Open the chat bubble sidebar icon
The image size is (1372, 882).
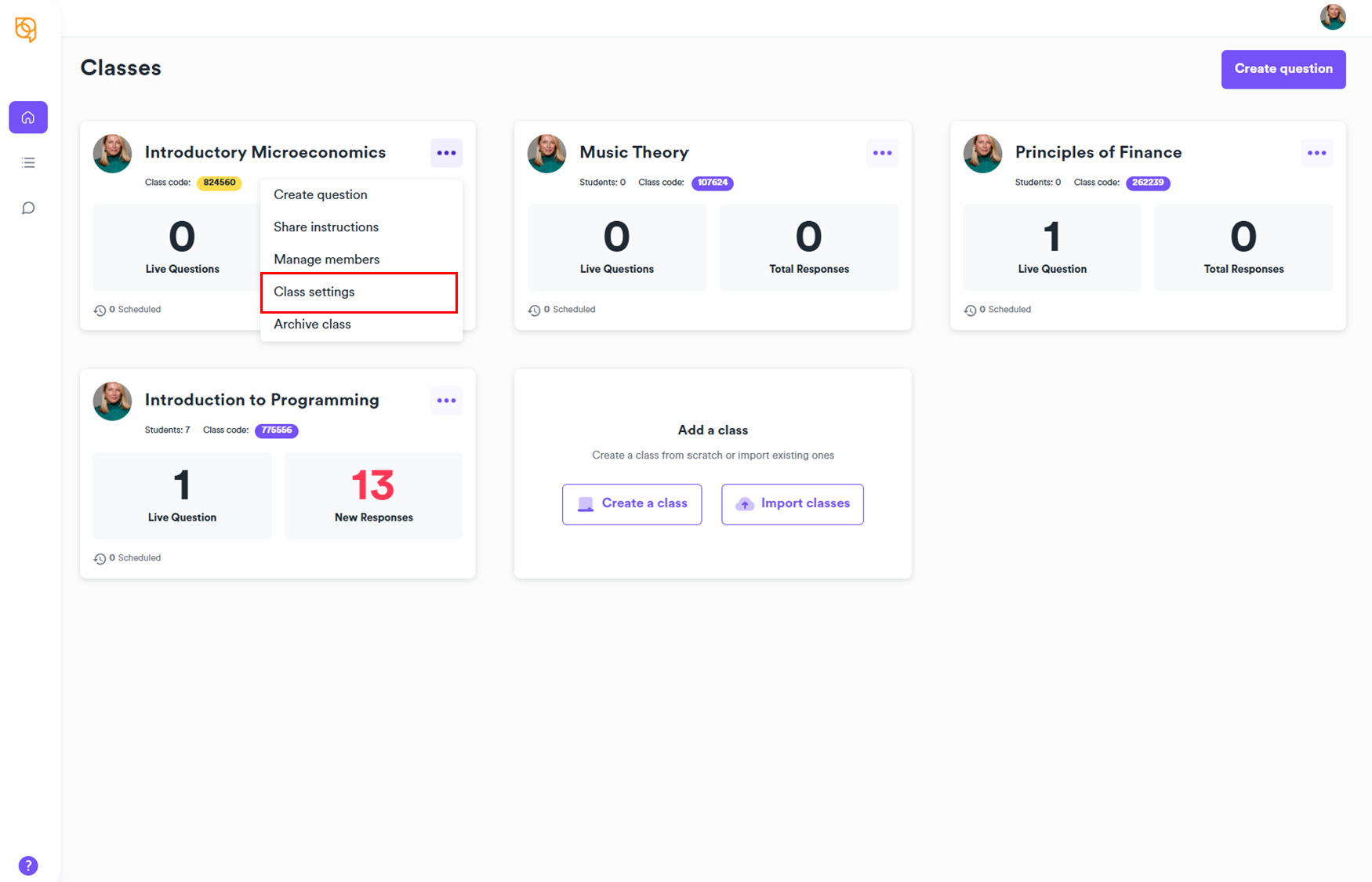[x=28, y=208]
